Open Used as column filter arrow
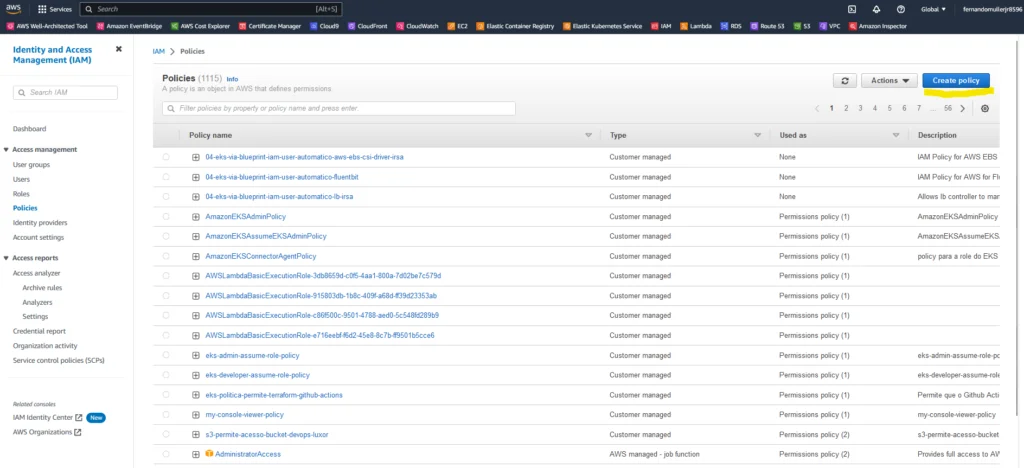The image size is (1024, 468). (x=896, y=135)
